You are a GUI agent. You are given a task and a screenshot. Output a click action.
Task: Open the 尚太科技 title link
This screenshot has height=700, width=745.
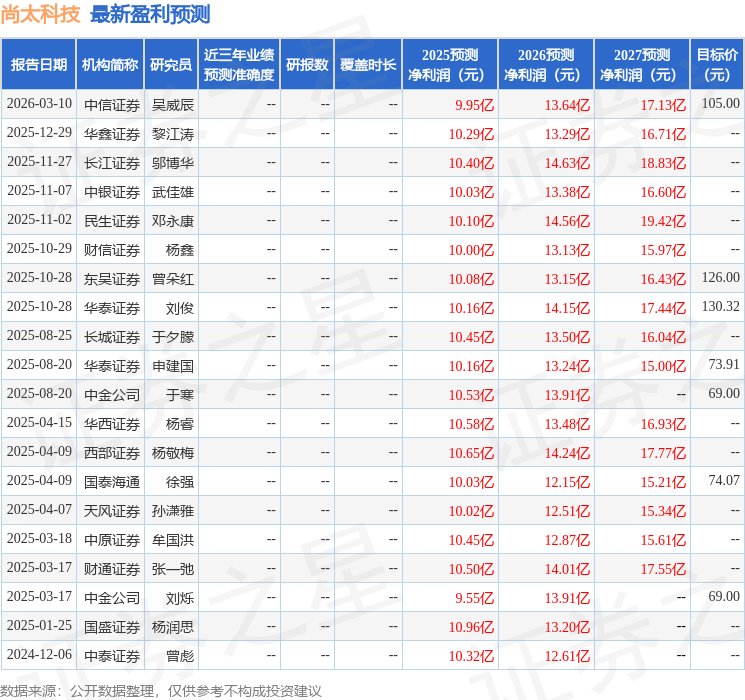tap(40, 14)
